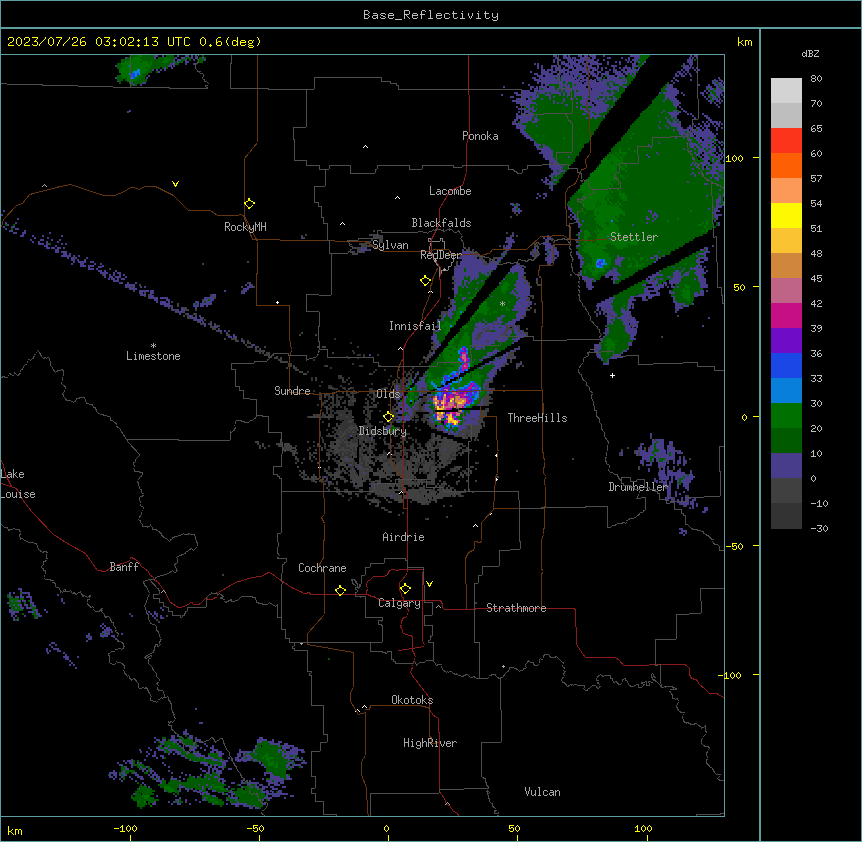Click the yellow diamond marker above Calgary
Screen dimensions: 862x842
[x=405, y=589]
